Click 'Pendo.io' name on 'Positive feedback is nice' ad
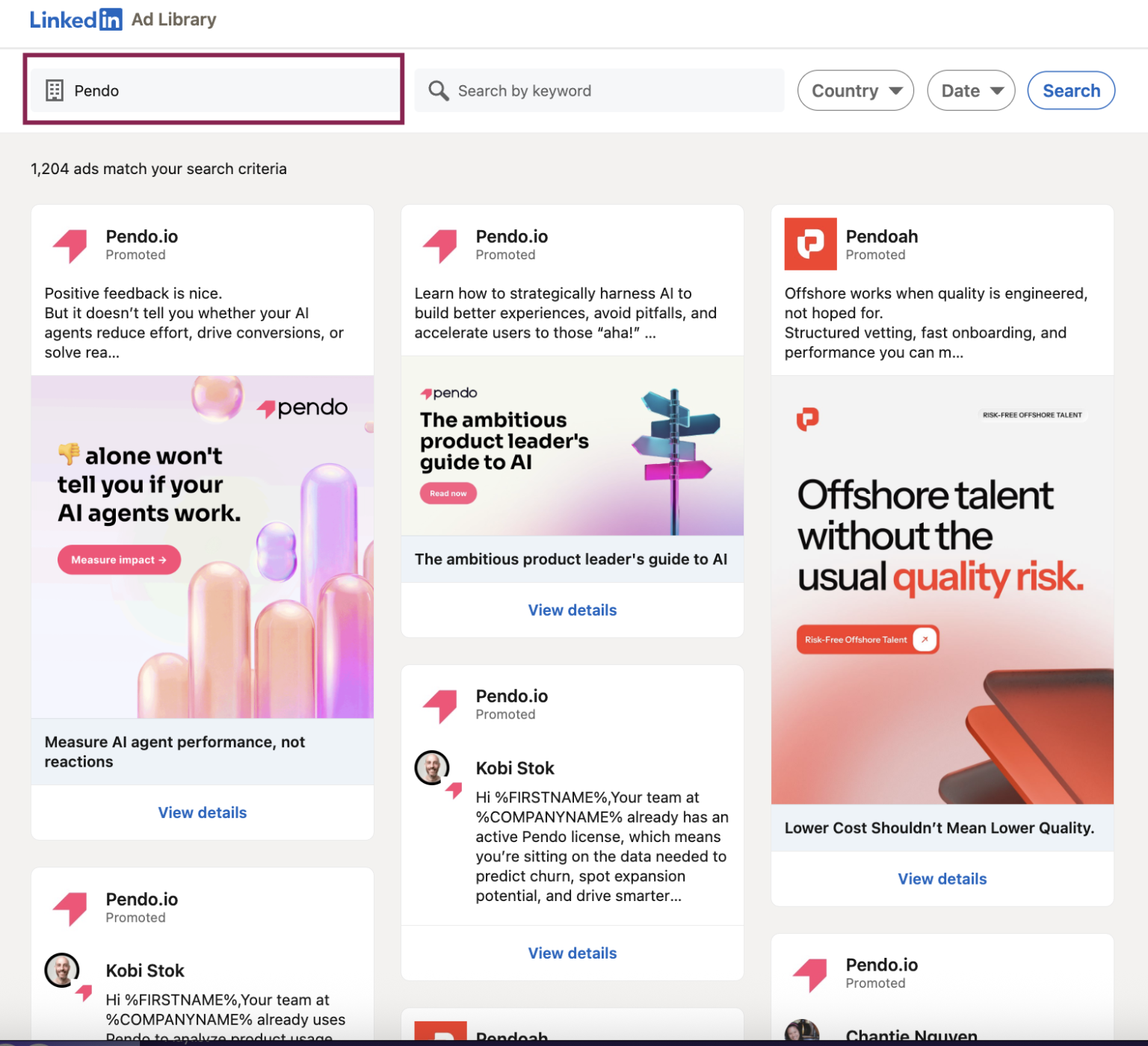The width and height of the screenshot is (1148, 1046). click(x=142, y=236)
